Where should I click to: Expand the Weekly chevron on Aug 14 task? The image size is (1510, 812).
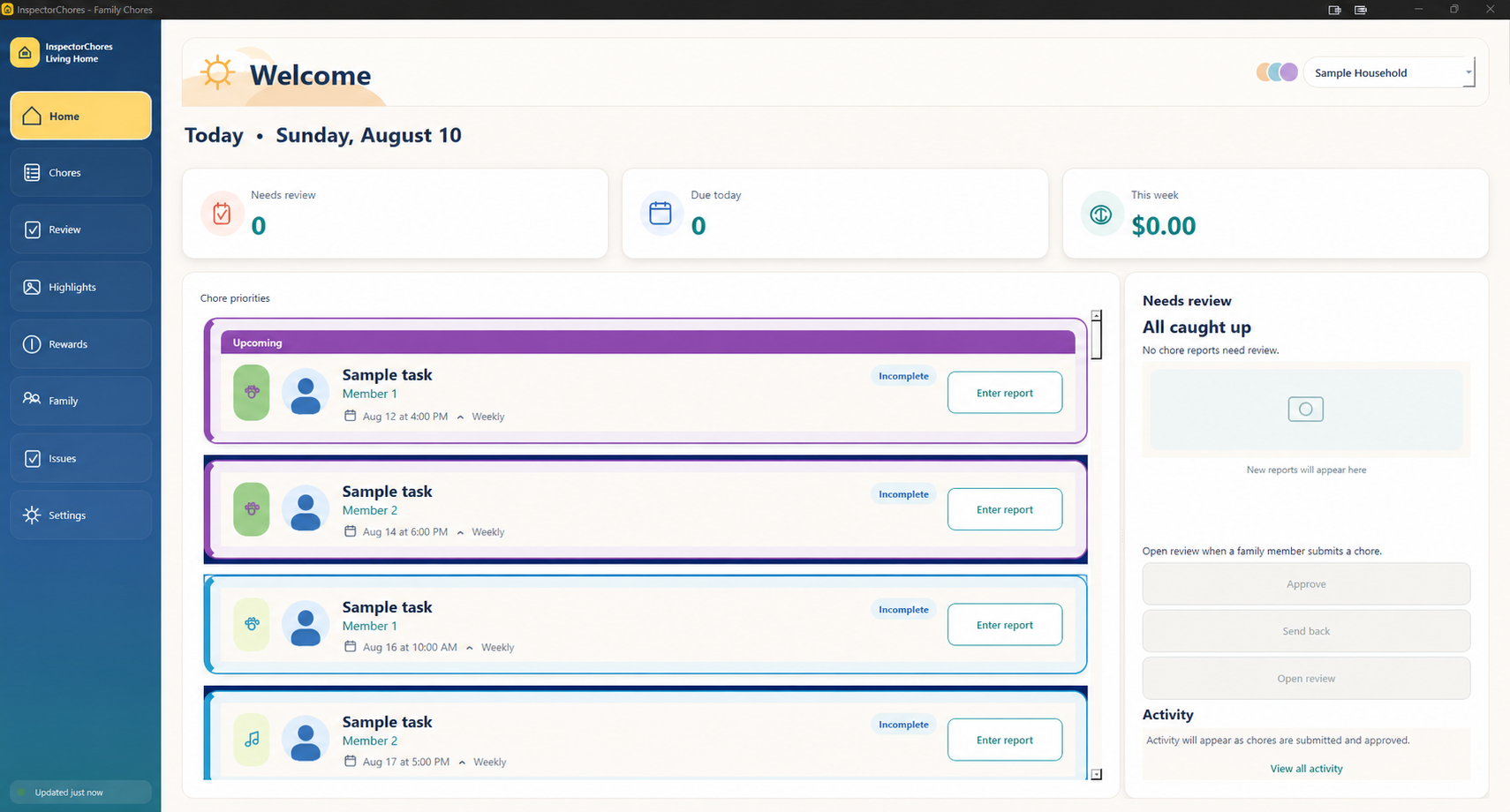460,532
